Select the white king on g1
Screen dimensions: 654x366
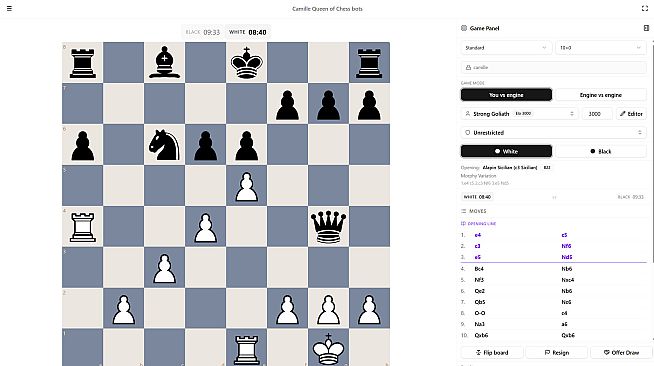(x=328, y=349)
